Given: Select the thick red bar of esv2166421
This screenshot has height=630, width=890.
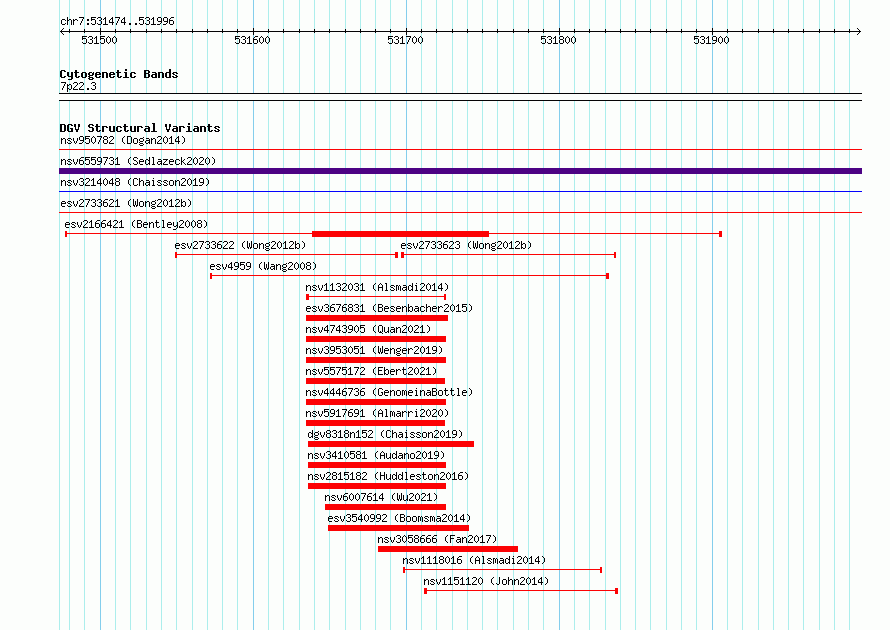Looking at the screenshot, I should (x=400, y=234).
